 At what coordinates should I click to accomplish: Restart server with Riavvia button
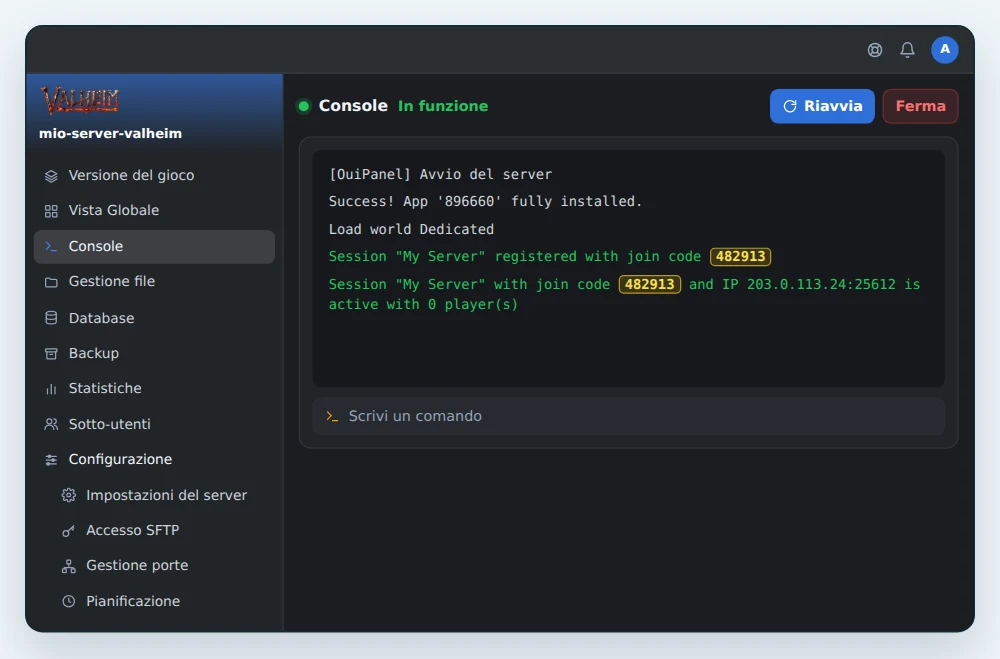click(822, 106)
